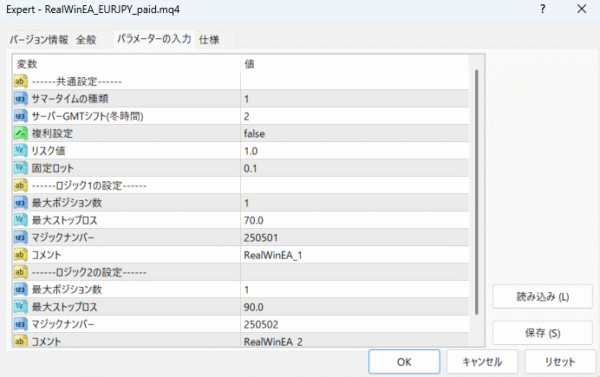Click the icon beside リスク値
The height and width of the screenshot is (377, 600).
click(20, 151)
